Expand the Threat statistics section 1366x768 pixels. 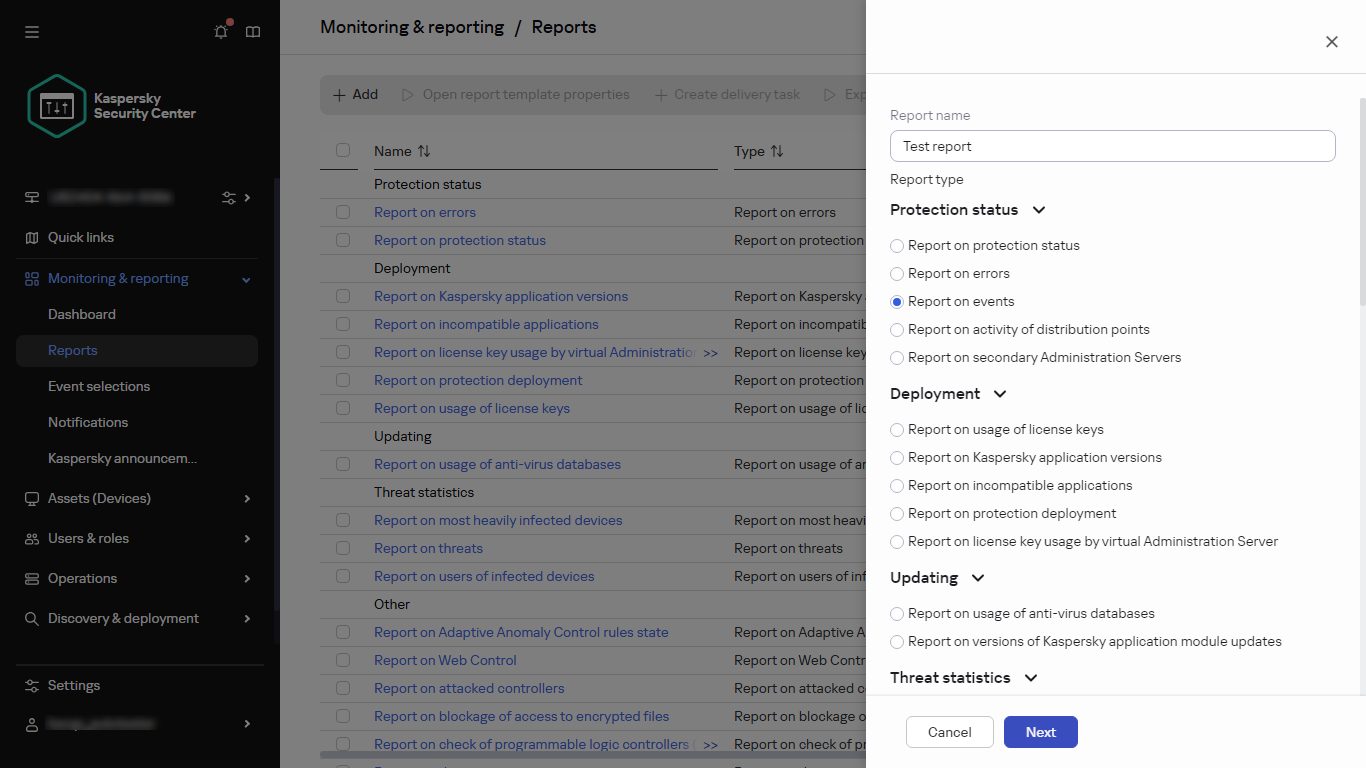(x=1031, y=678)
